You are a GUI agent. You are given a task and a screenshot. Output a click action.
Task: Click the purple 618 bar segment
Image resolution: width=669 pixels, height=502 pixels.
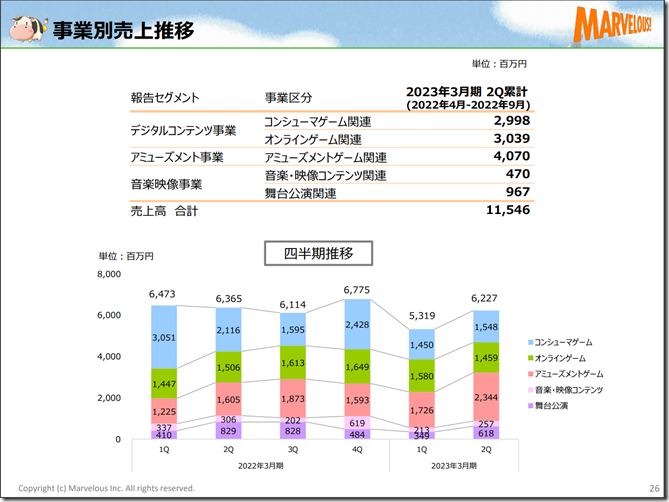(486, 433)
